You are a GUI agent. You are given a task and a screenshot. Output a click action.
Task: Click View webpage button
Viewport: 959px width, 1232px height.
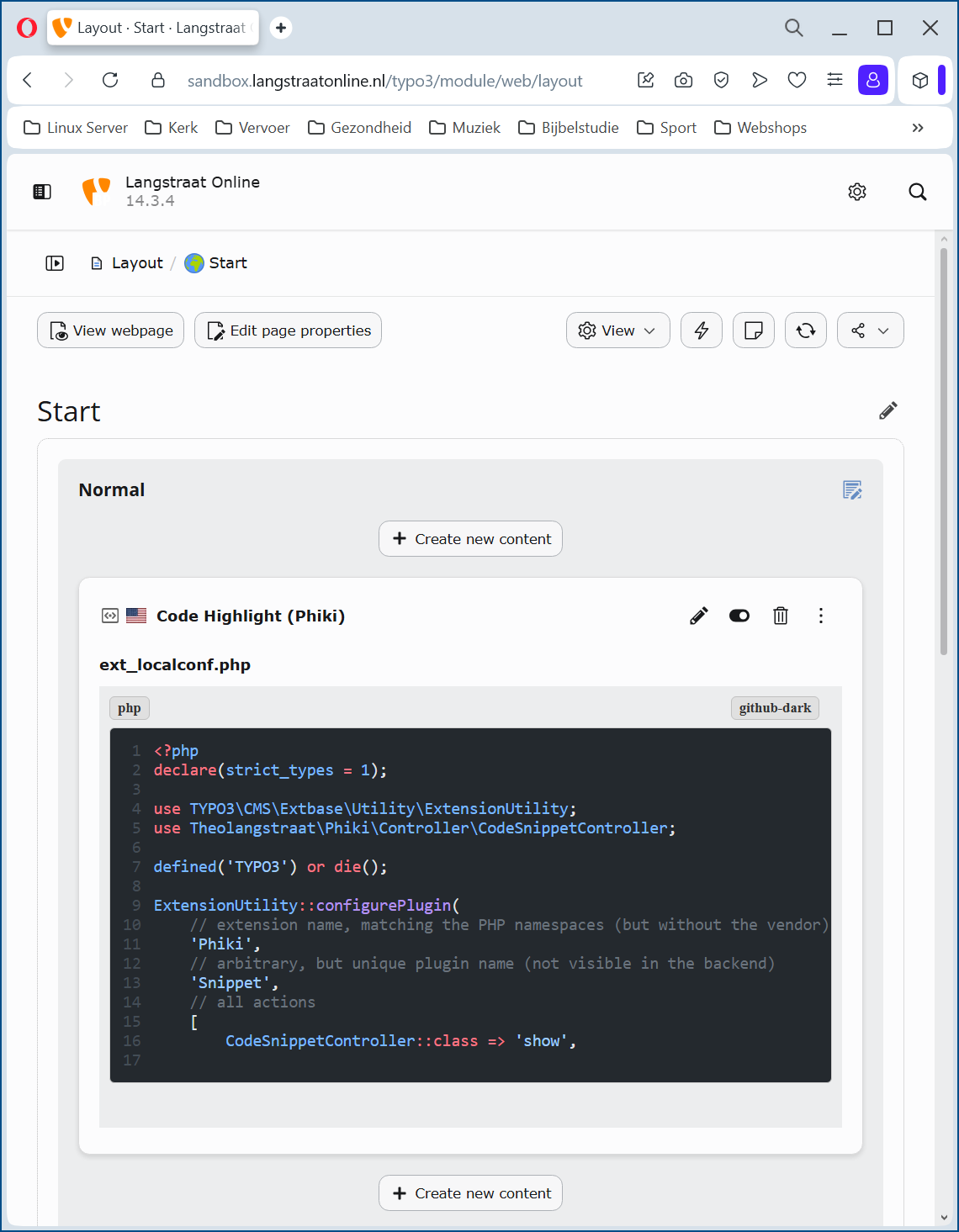pyautogui.click(x=110, y=330)
